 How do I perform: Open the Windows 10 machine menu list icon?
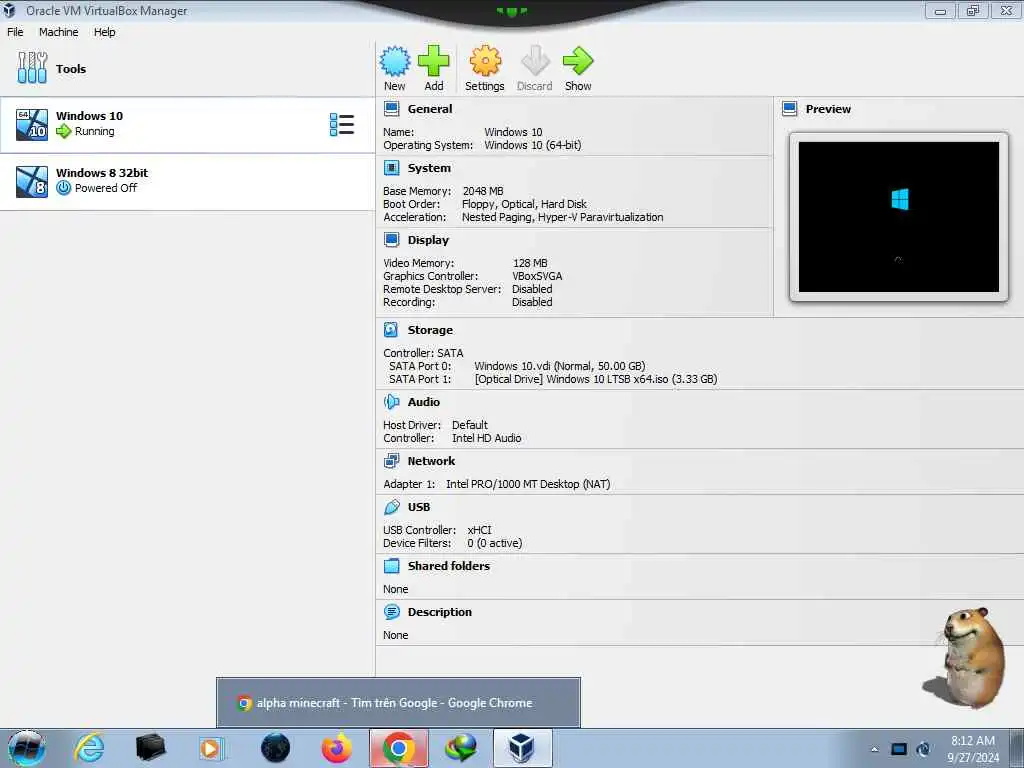[342, 125]
